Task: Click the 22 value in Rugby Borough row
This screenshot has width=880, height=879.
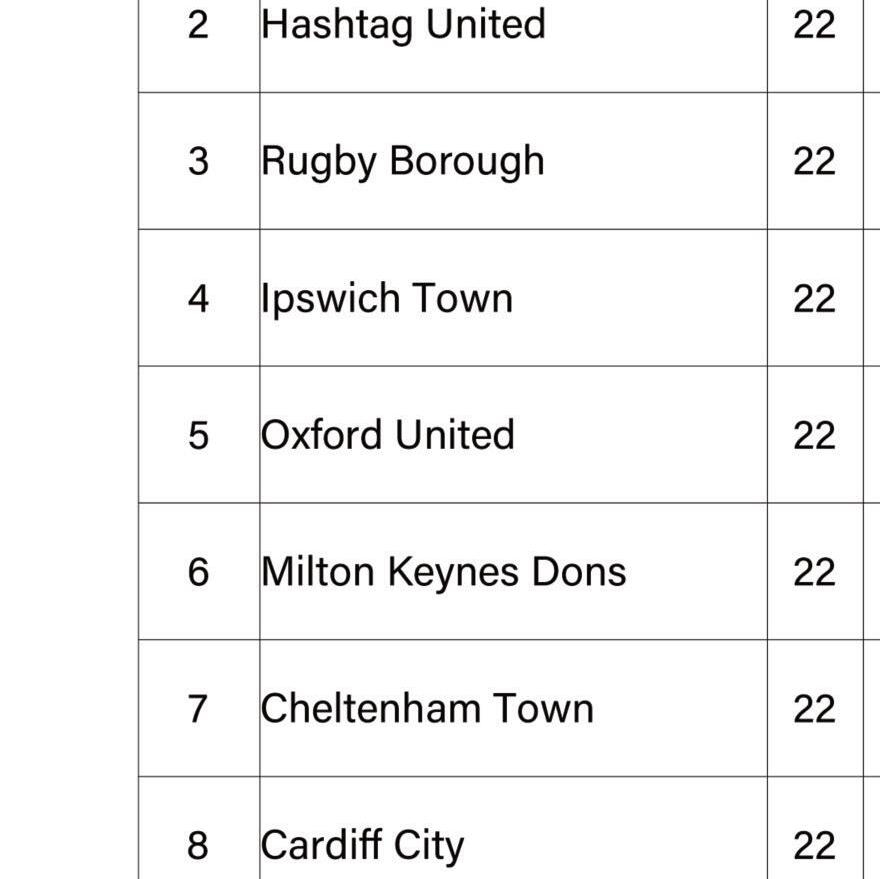Action: pyautogui.click(x=814, y=162)
